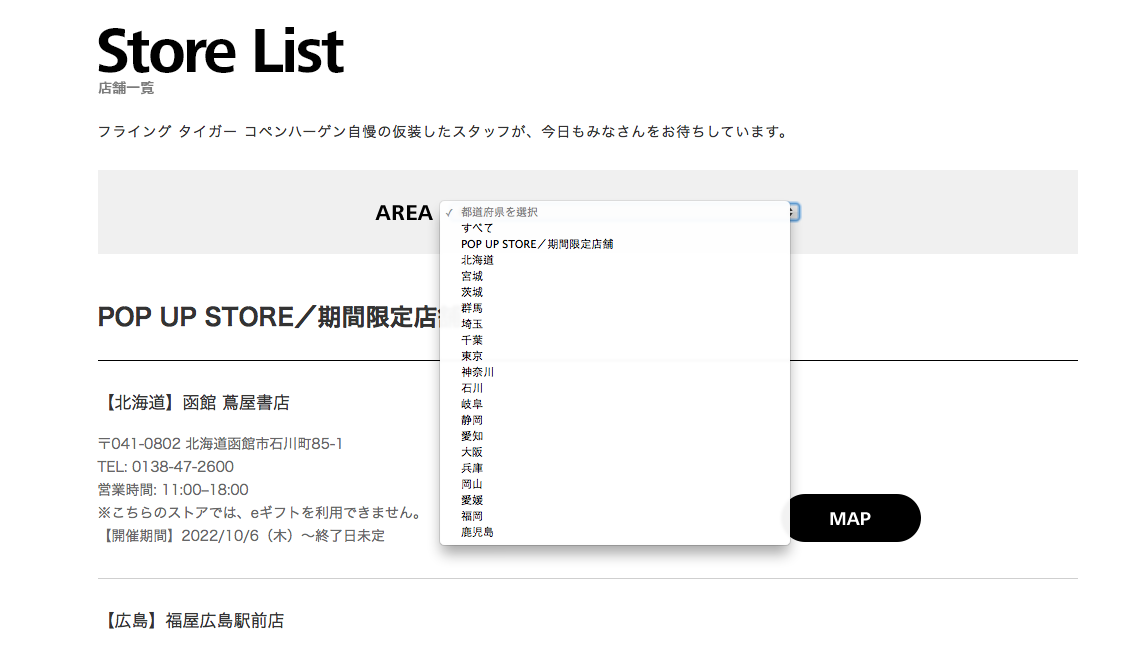Select 兵庫 from the area options
This screenshot has width=1125, height=647.
614,468
